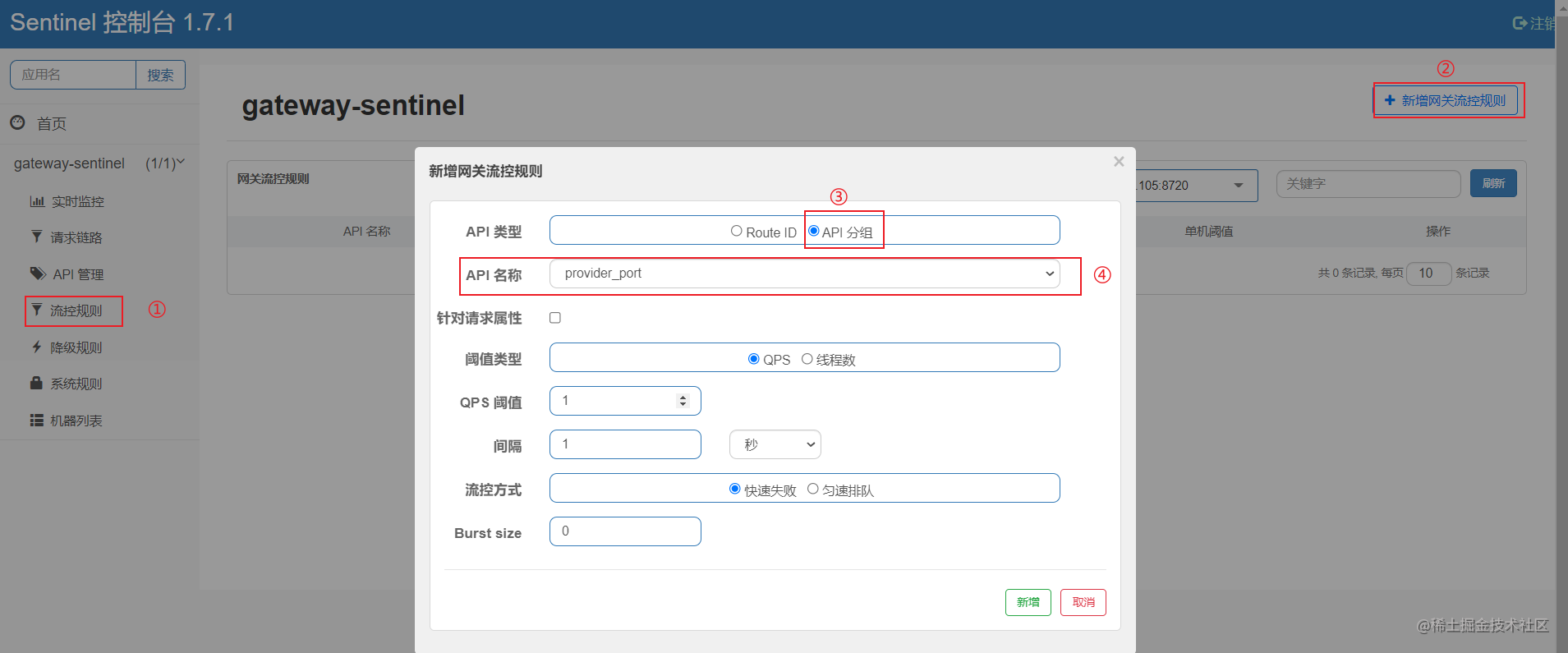Click the Sentinel 控制台 1.7.1 title
This screenshot has width=1568, height=653.
pyautogui.click(x=122, y=22)
